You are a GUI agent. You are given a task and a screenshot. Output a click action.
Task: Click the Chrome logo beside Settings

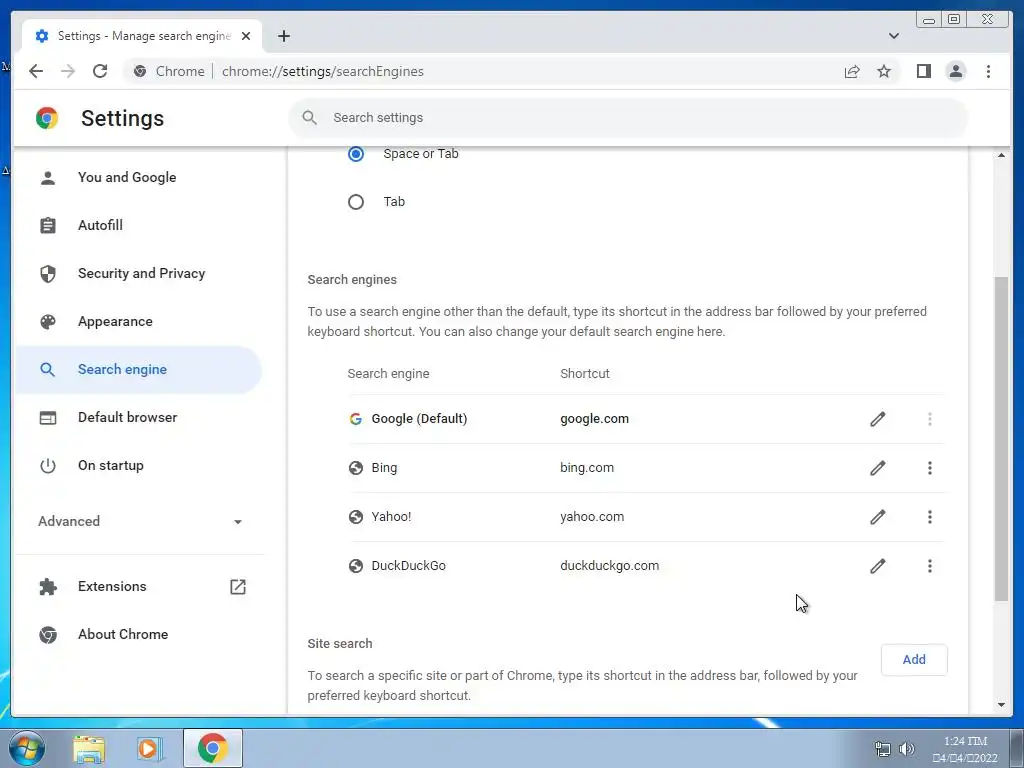coord(47,118)
